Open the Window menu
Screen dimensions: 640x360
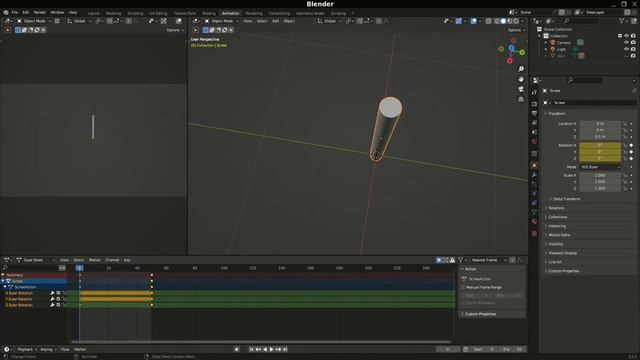[x=57, y=13]
